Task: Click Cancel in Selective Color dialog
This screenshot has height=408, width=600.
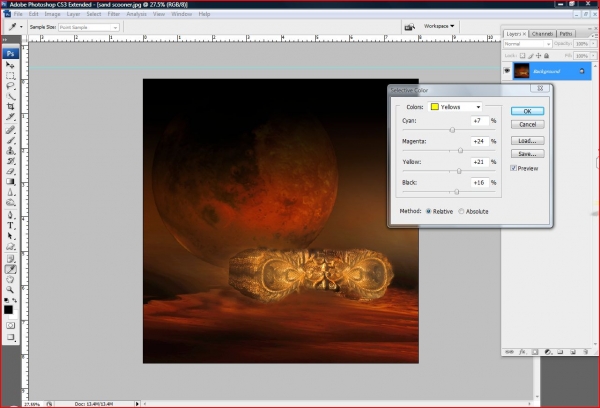Action: pos(527,124)
